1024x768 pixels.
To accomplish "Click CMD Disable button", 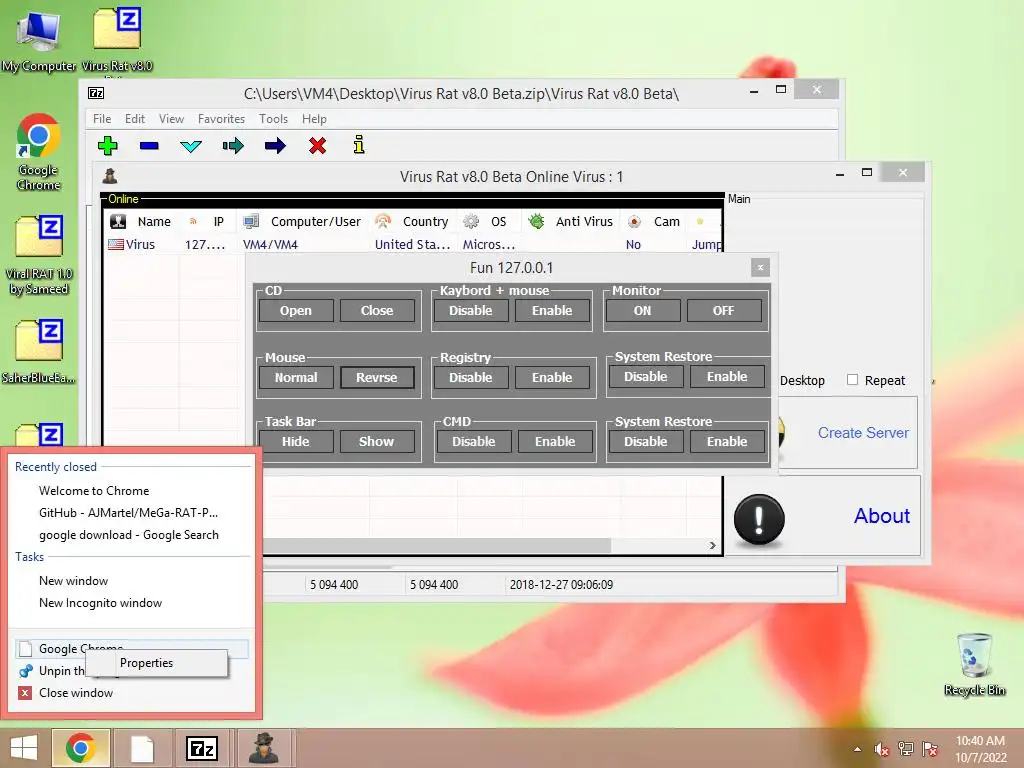I will [473, 441].
